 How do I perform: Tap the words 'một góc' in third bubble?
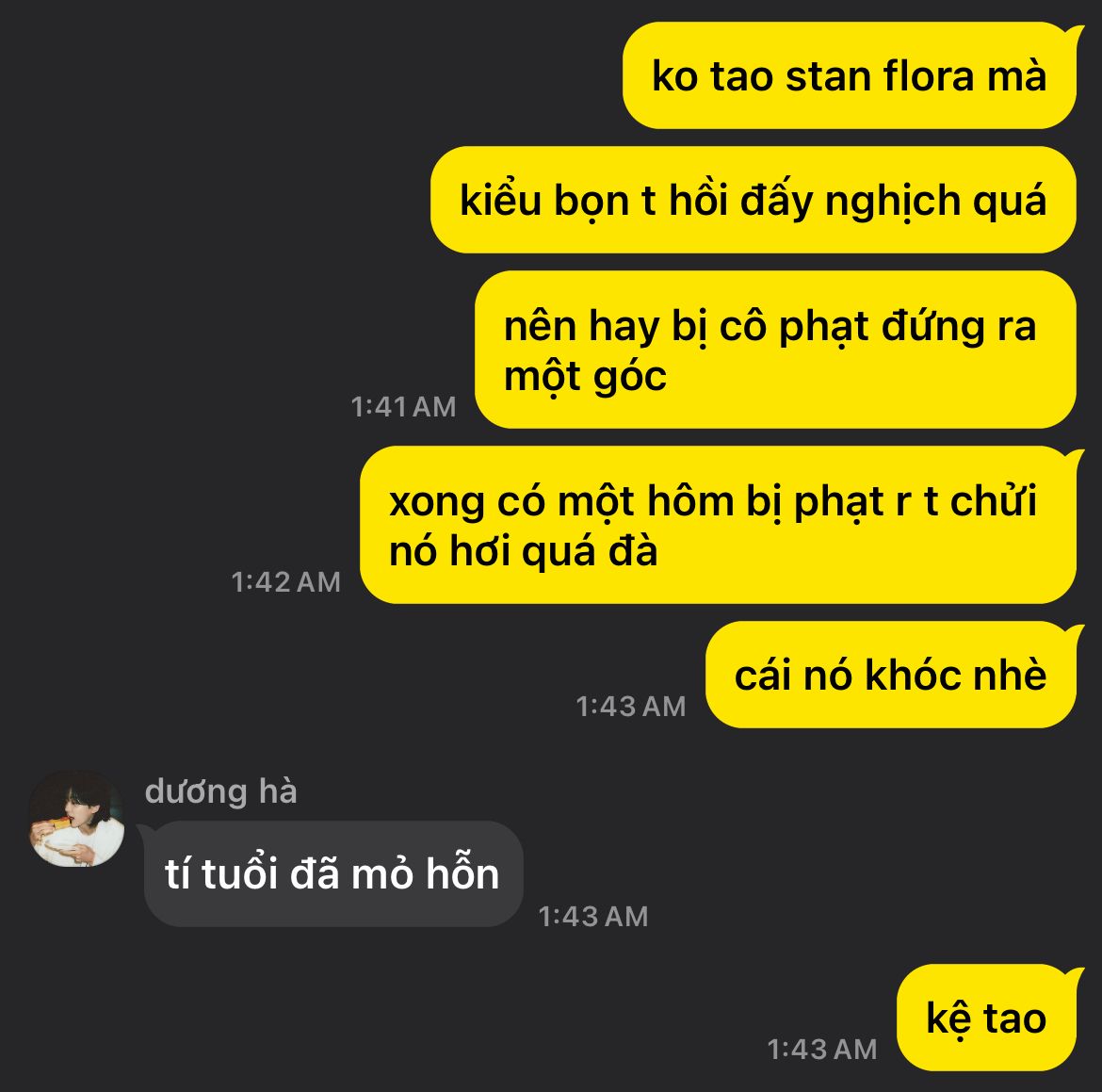pyautogui.click(x=585, y=377)
